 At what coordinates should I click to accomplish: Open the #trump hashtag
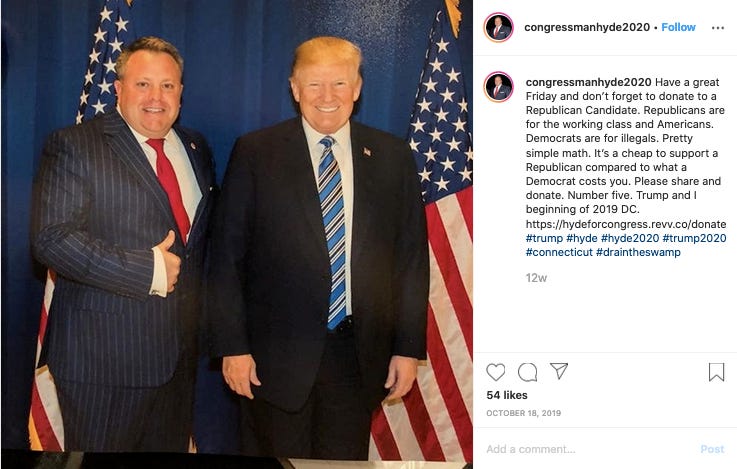544,238
